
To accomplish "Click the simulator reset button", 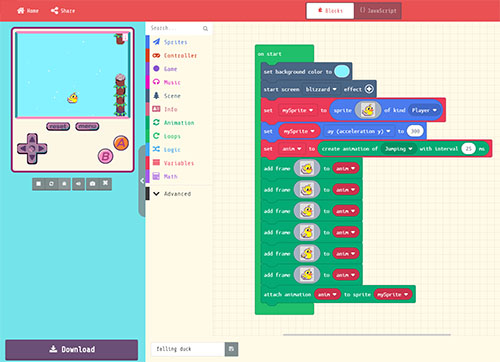I will coord(58,126).
